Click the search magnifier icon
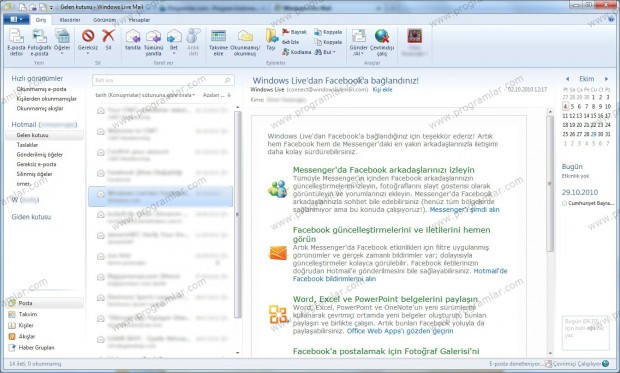620x373 pixels. (x=227, y=80)
